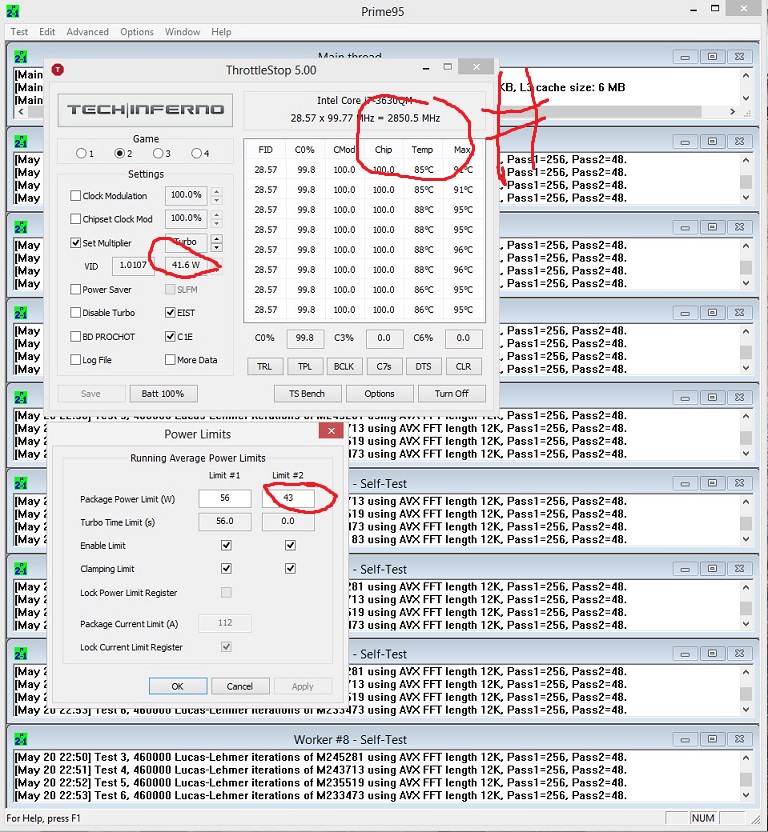Select profile radio button 4
The width and height of the screenshot is (768, 832).
[x=196, y=153]
